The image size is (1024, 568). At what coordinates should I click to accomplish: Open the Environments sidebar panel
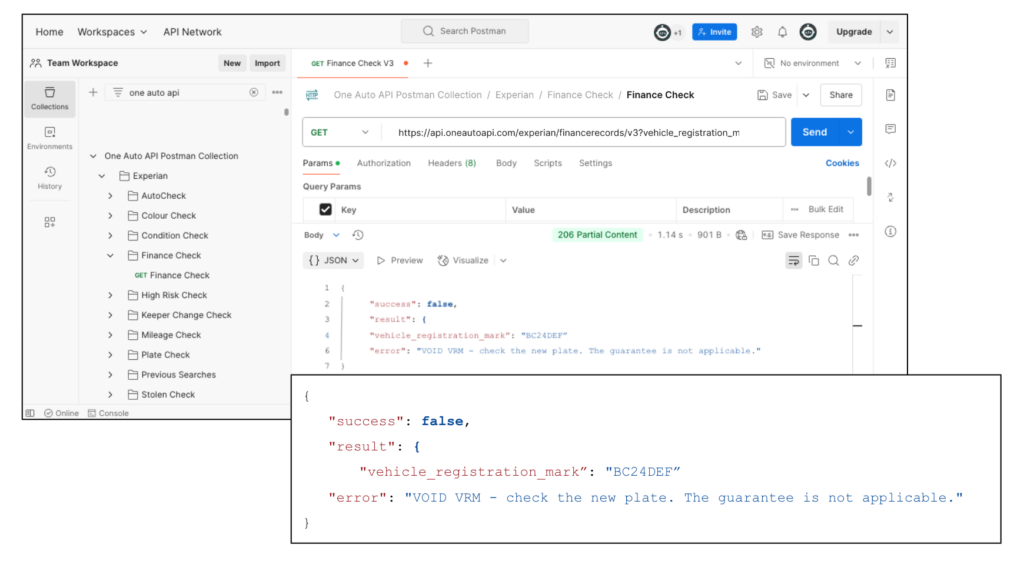[x=50, y=138]
